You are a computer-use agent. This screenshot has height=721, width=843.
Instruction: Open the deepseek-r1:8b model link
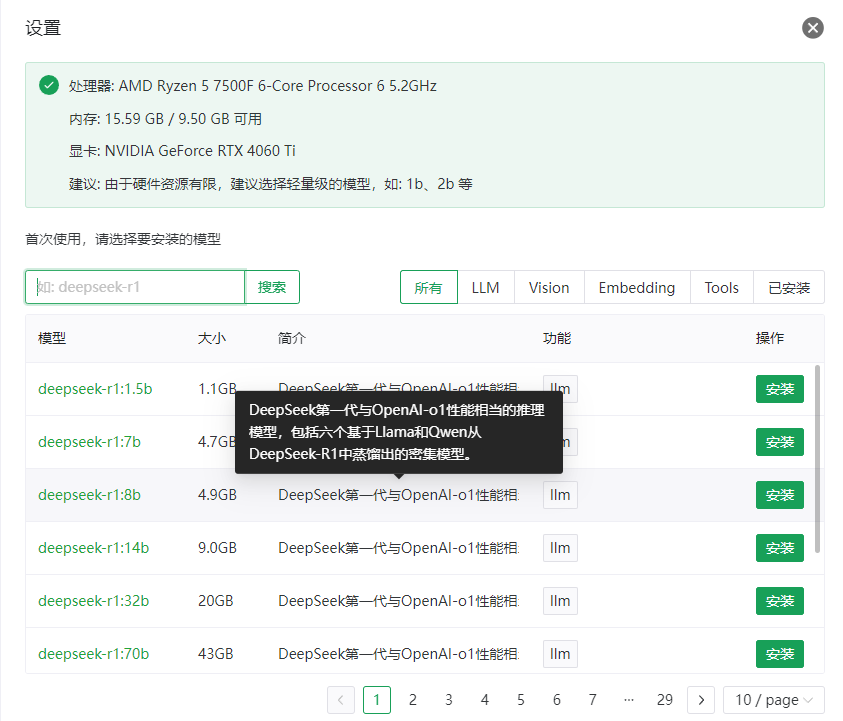point(89,495)
